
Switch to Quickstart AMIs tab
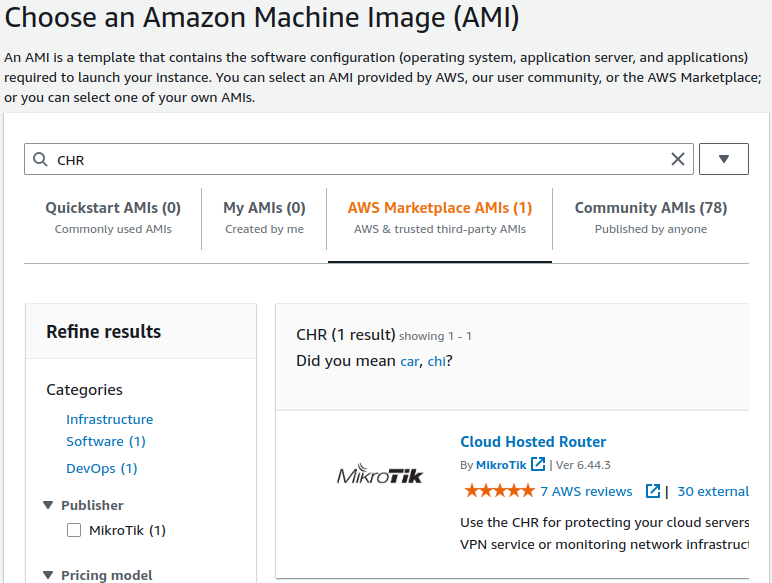tap(113, 217)
